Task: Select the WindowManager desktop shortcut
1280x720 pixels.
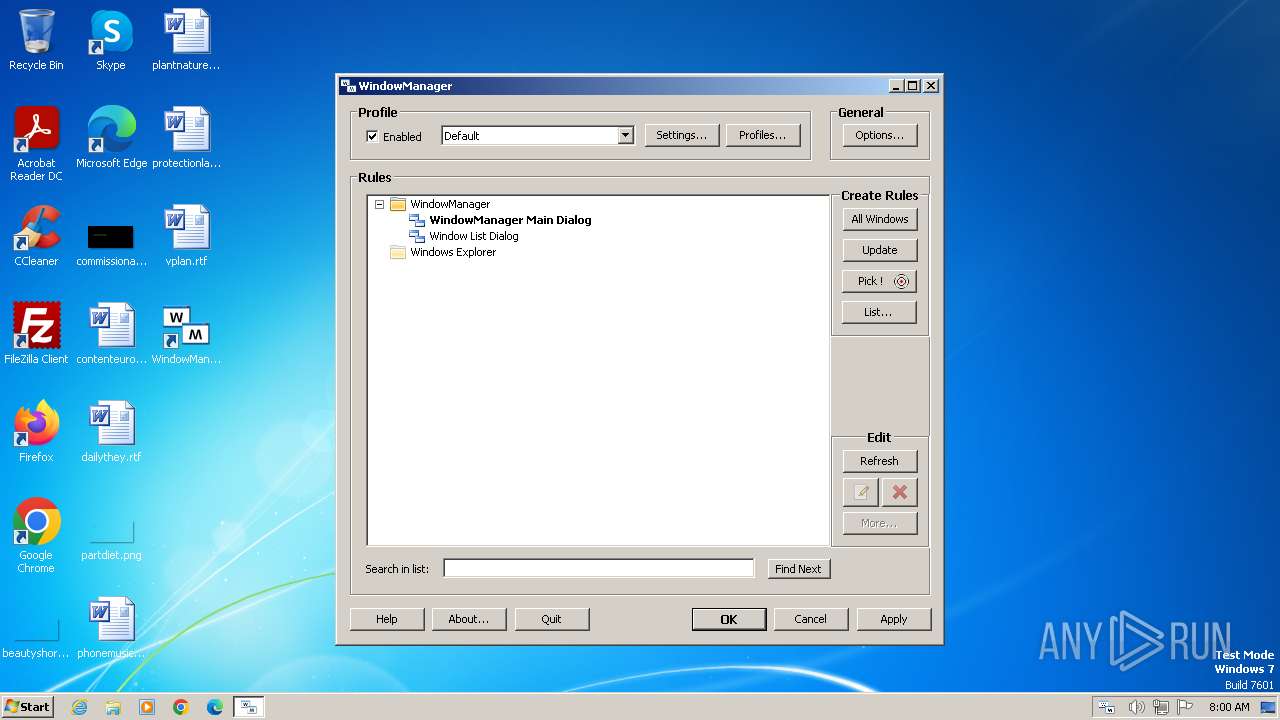Action: tap(186, 334)
